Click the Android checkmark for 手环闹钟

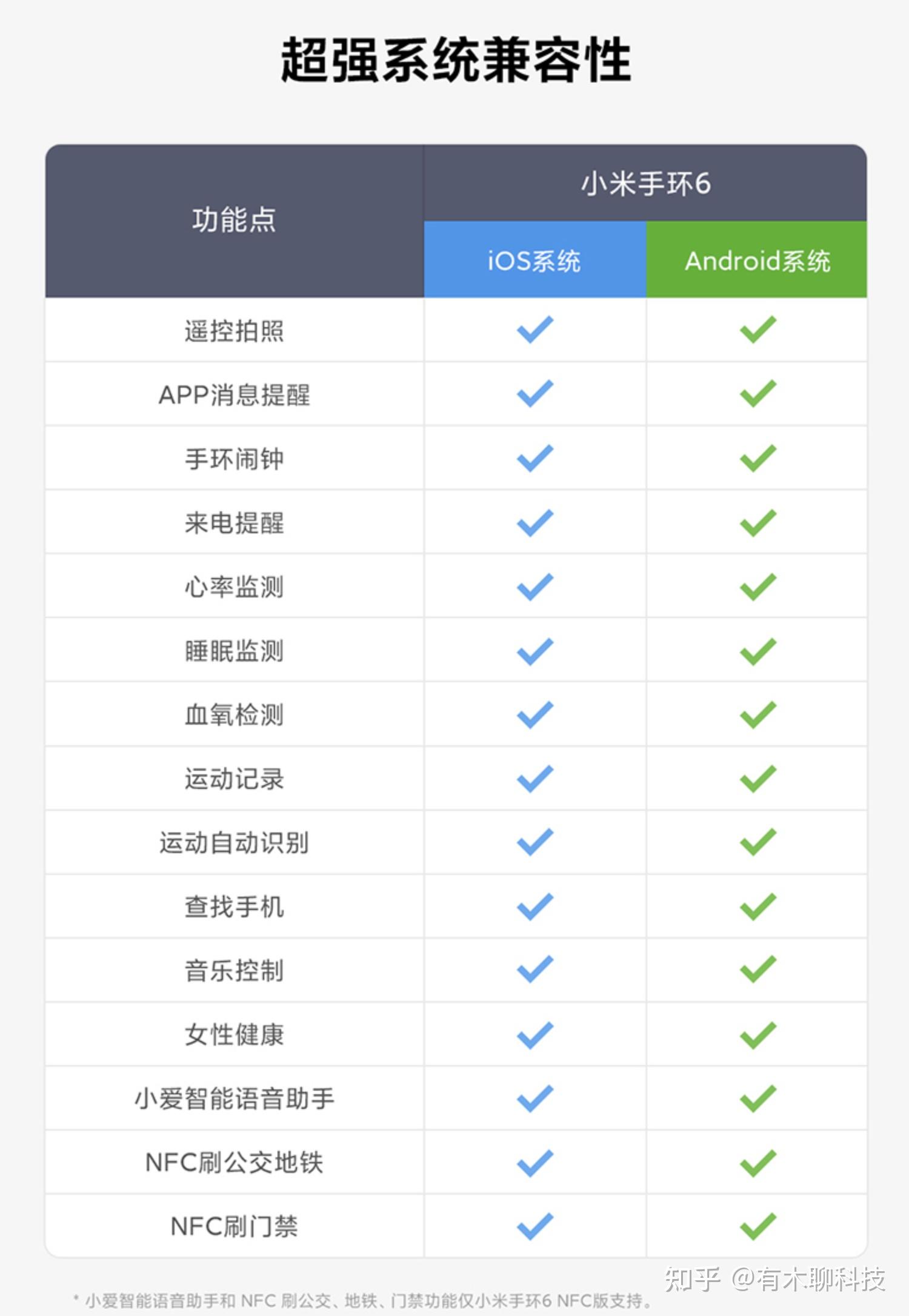(x=758, y=458)
